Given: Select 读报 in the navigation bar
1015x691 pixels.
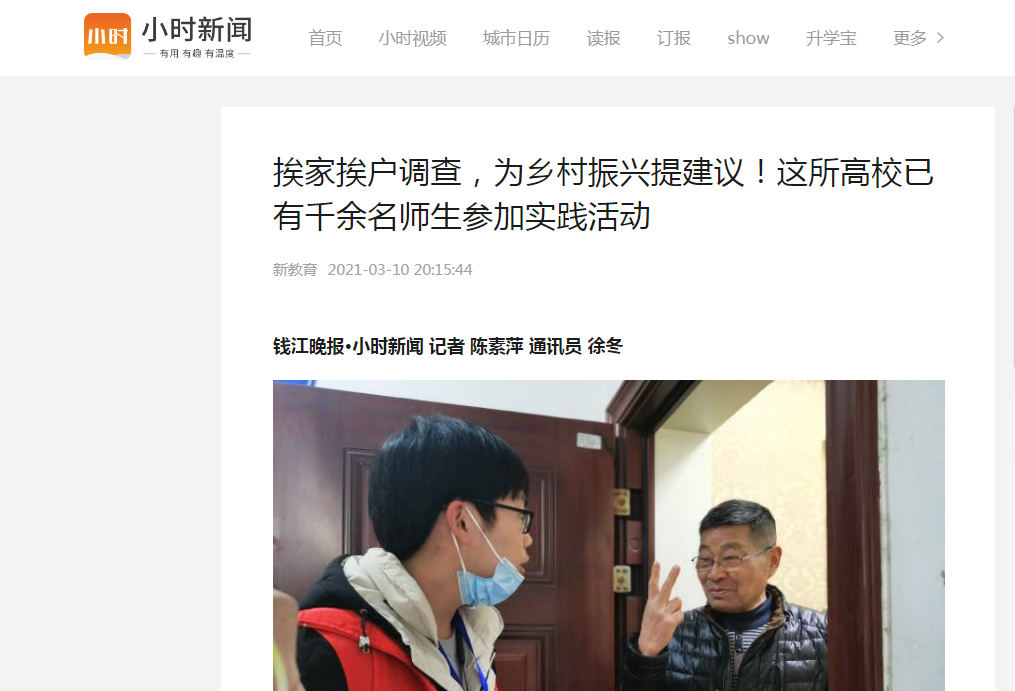Looking at the screenshot, I should (603, 38).
